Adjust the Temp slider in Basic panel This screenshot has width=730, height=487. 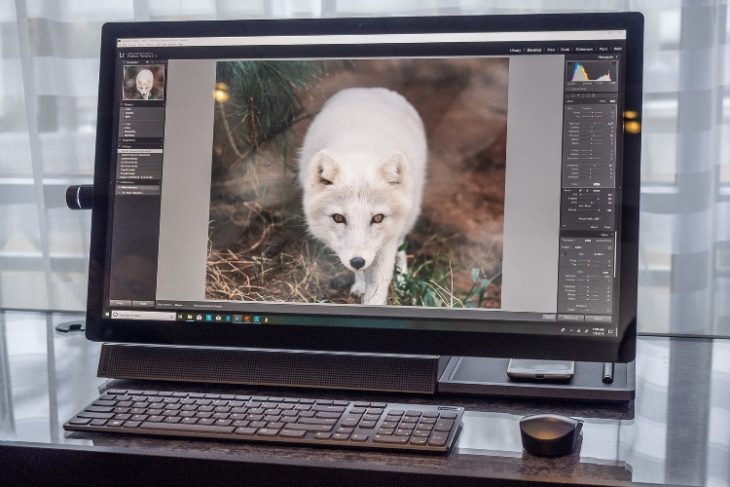click(591, 112)
